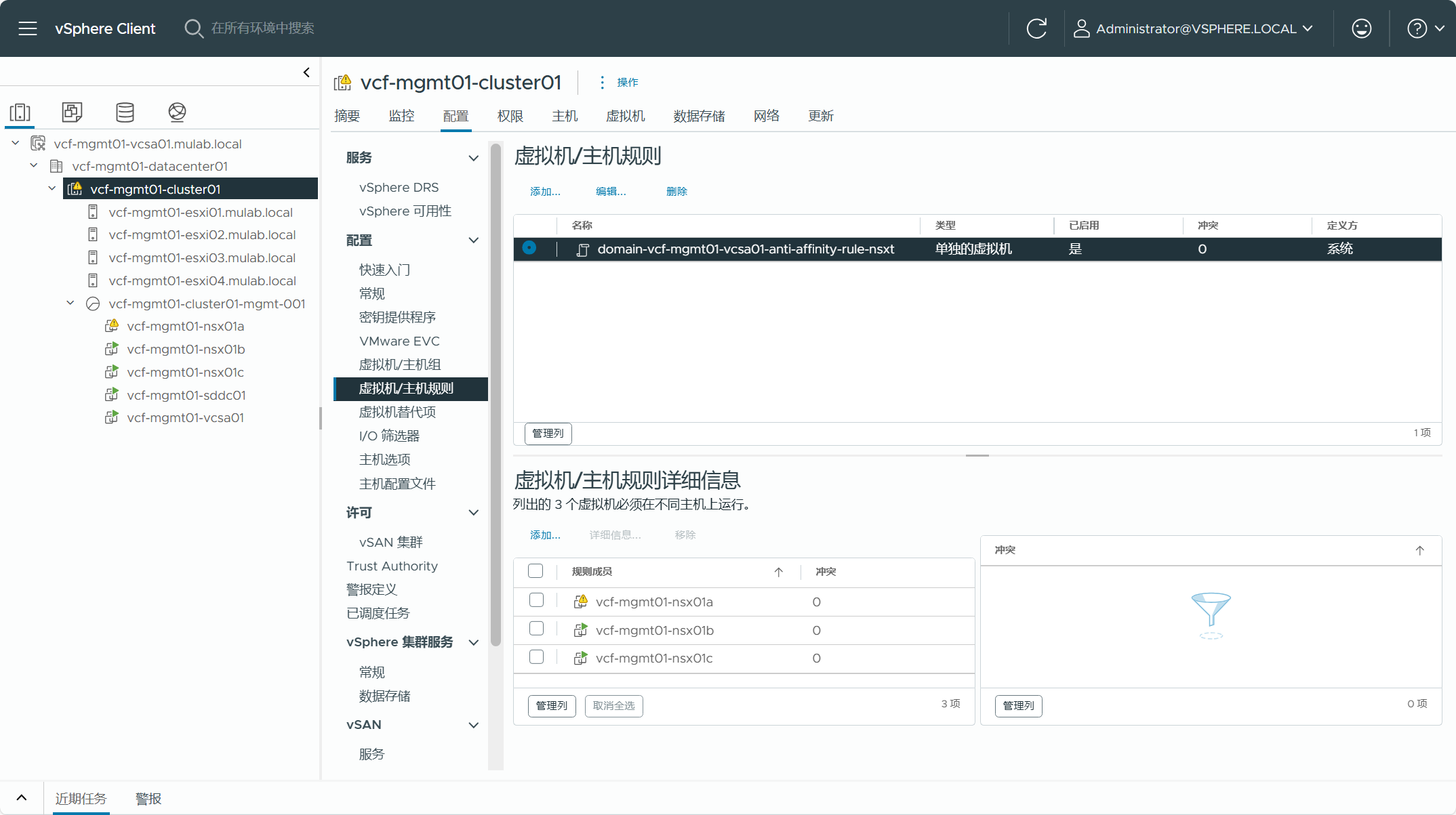The height and width of the screenshot is (815, 1456).
Task: Collapse the vcf-mgmt01-cluster01-mgmt-001 resource pool
Action: pos(70,304)
